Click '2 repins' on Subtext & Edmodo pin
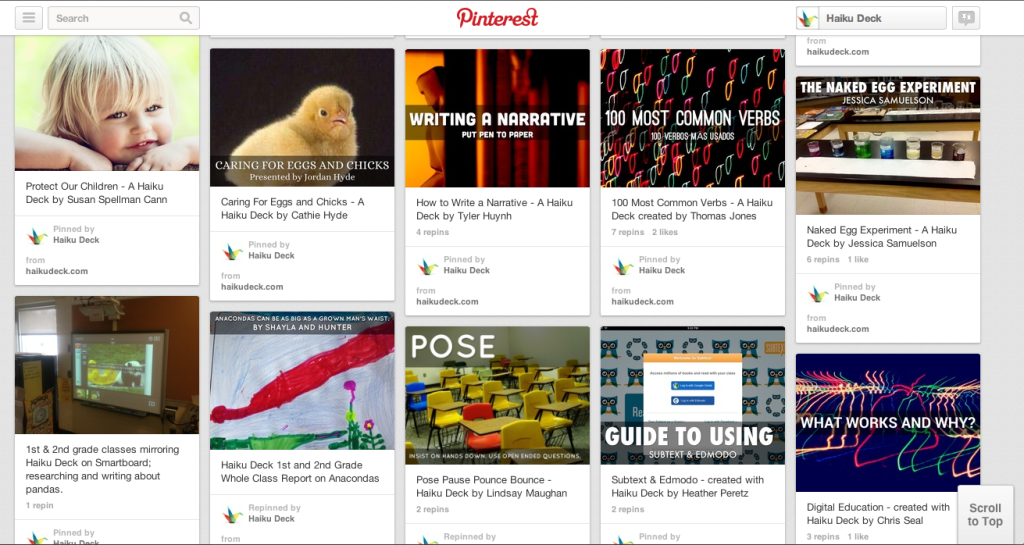 [628, 509]
